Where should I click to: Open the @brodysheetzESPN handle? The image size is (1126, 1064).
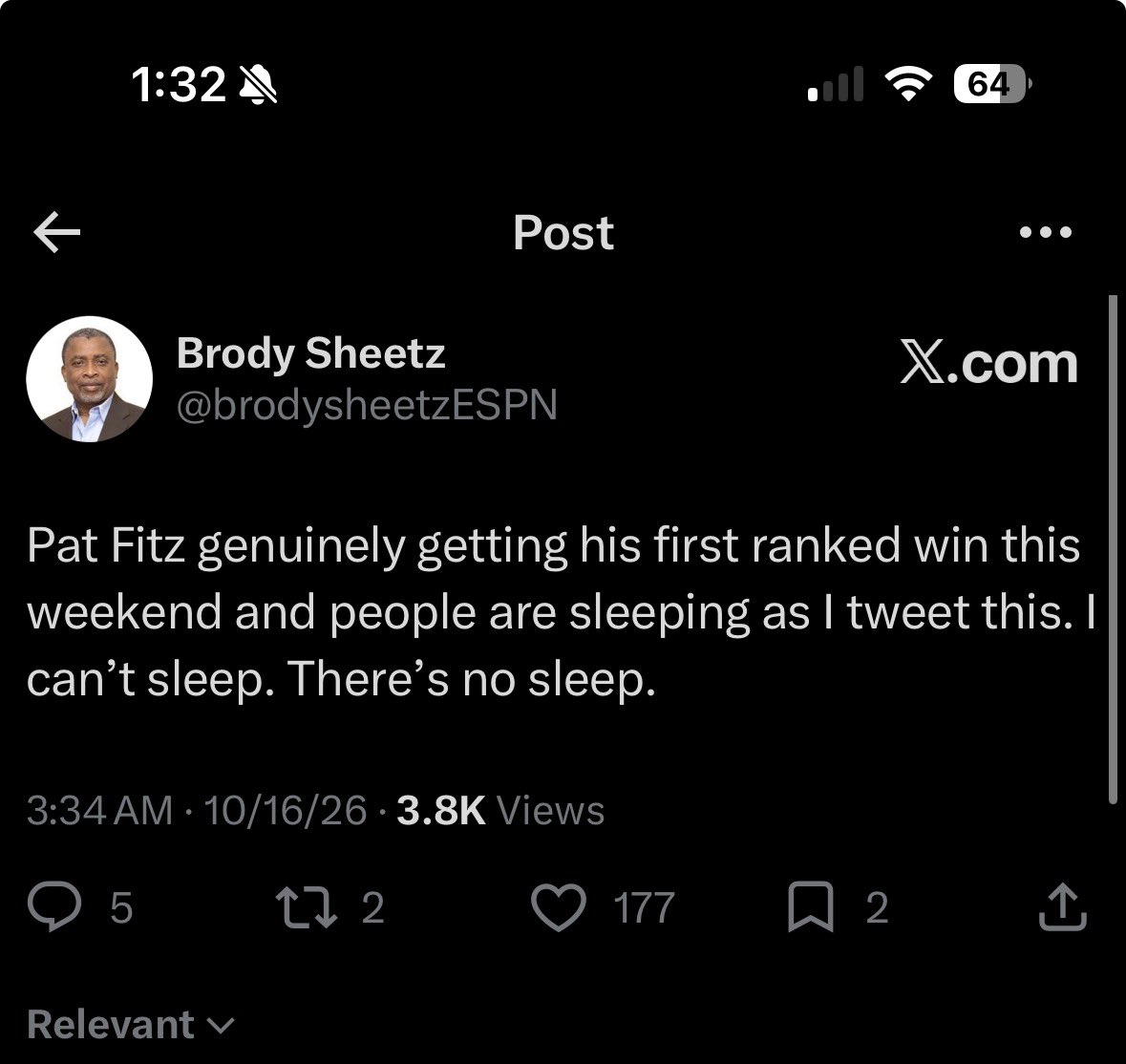pyautogui.click(x=367, y=406)
